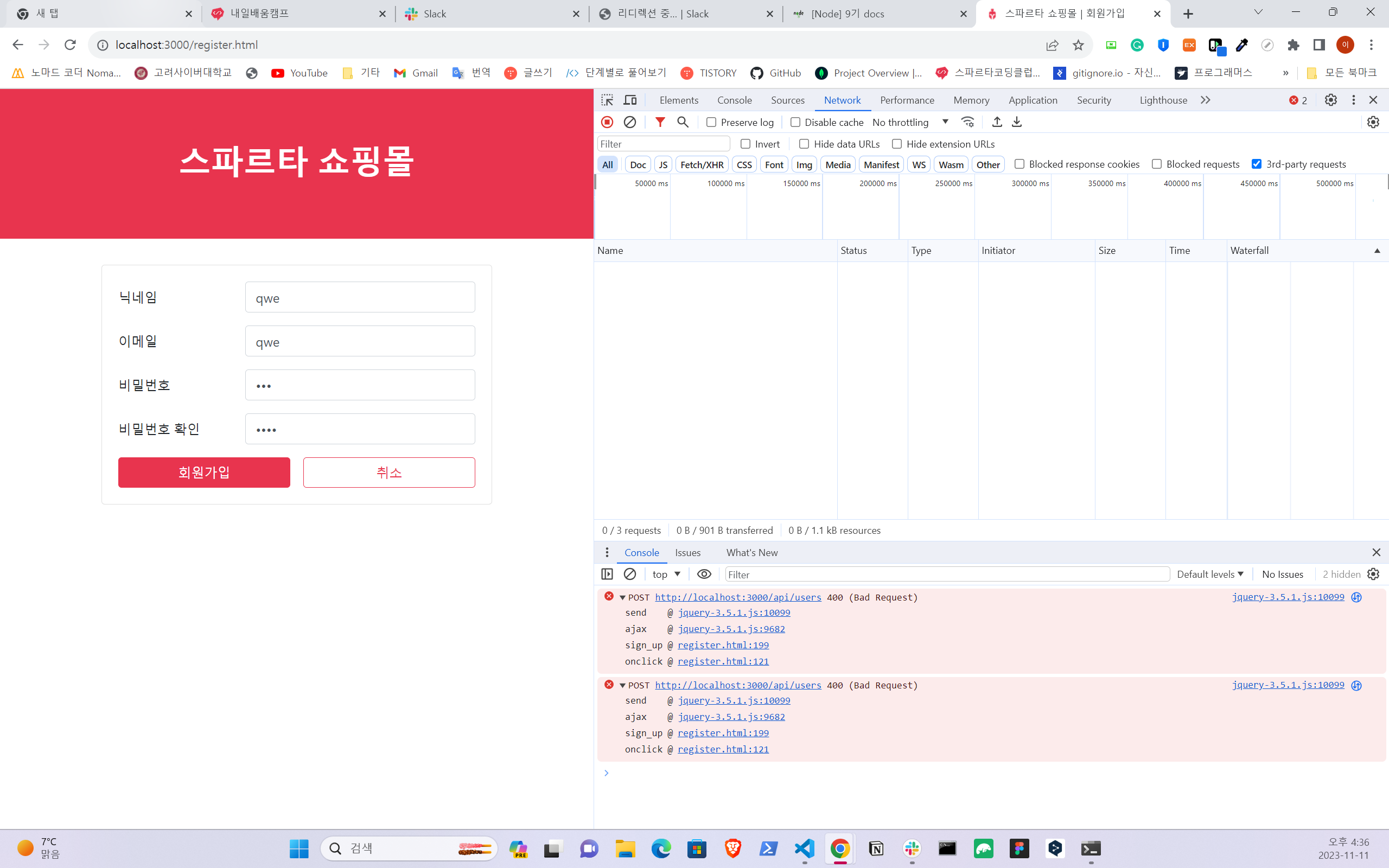Viewport: 1389px width, 868px height.
Task: Collapse second POST error stack trace
Action: [x=622, y=685]
